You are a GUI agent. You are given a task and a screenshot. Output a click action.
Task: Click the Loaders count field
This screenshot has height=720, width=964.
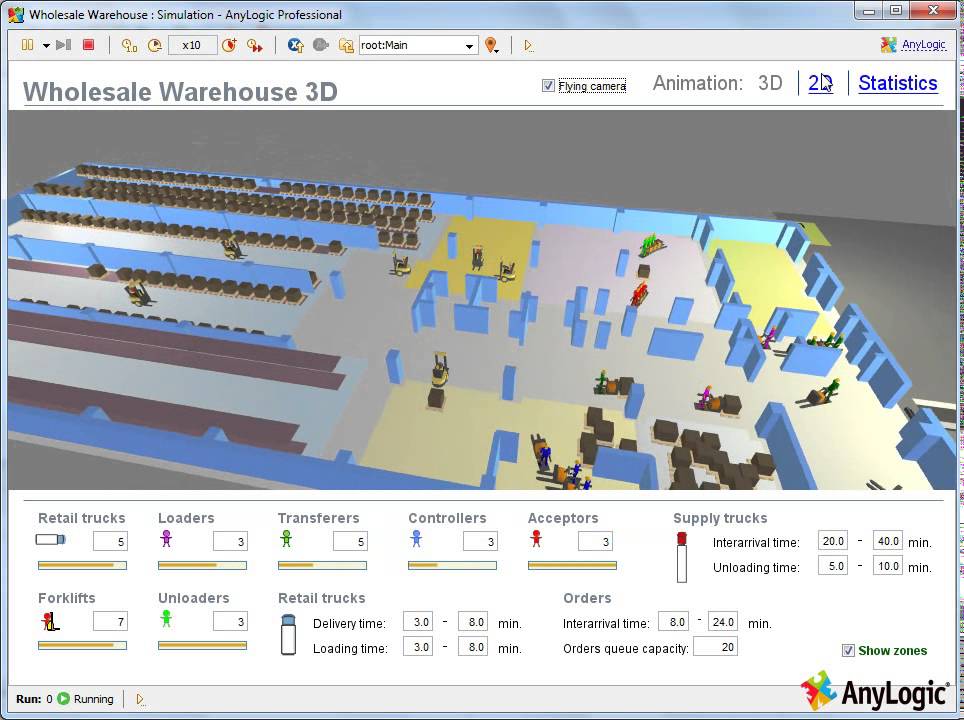click(x=231, y=542)
